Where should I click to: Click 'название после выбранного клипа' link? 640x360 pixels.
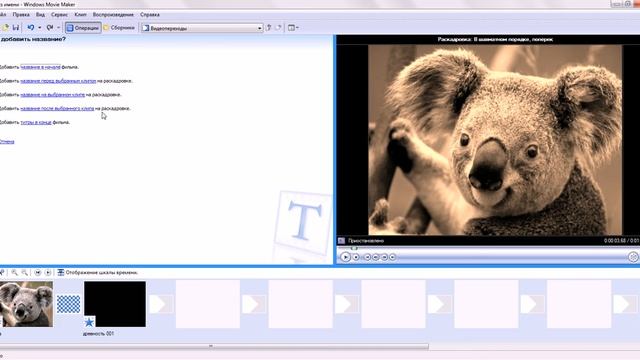click(57, 109)
